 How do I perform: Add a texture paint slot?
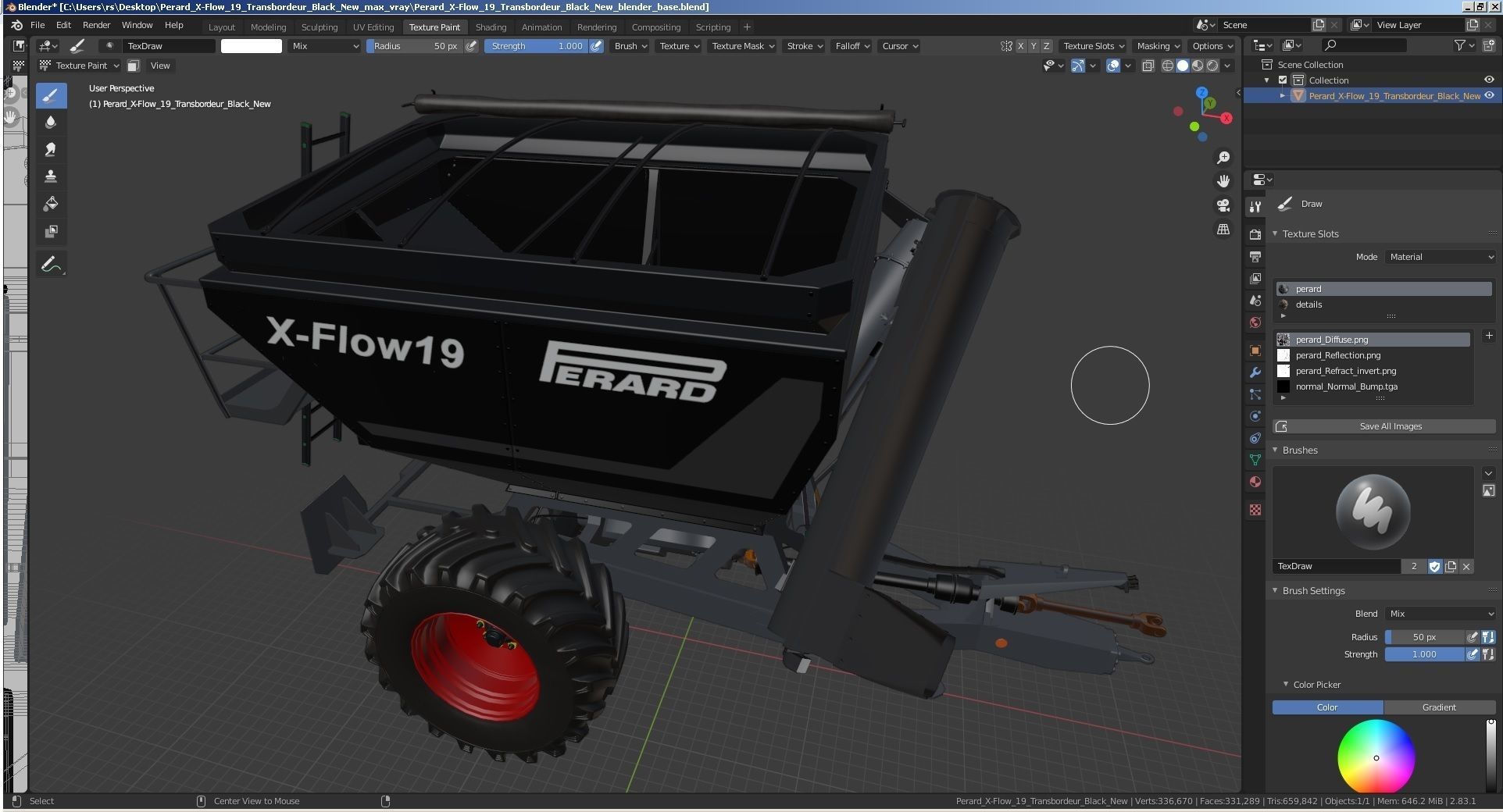1489,336
